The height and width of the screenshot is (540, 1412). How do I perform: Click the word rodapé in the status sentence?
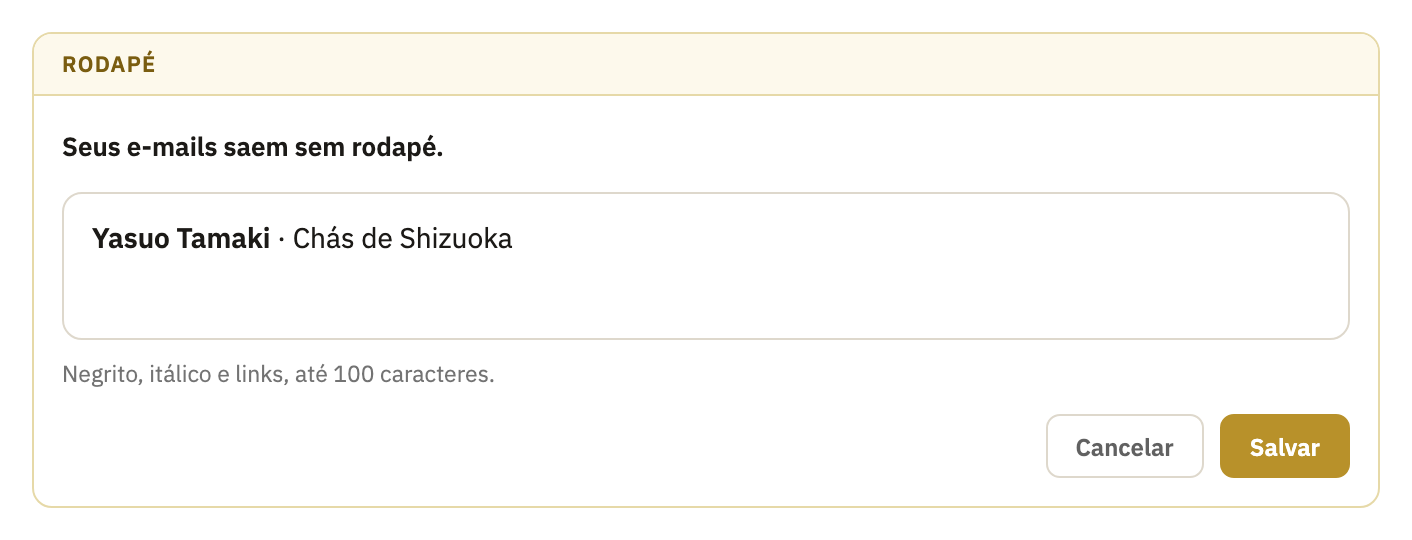pos(397,149)
